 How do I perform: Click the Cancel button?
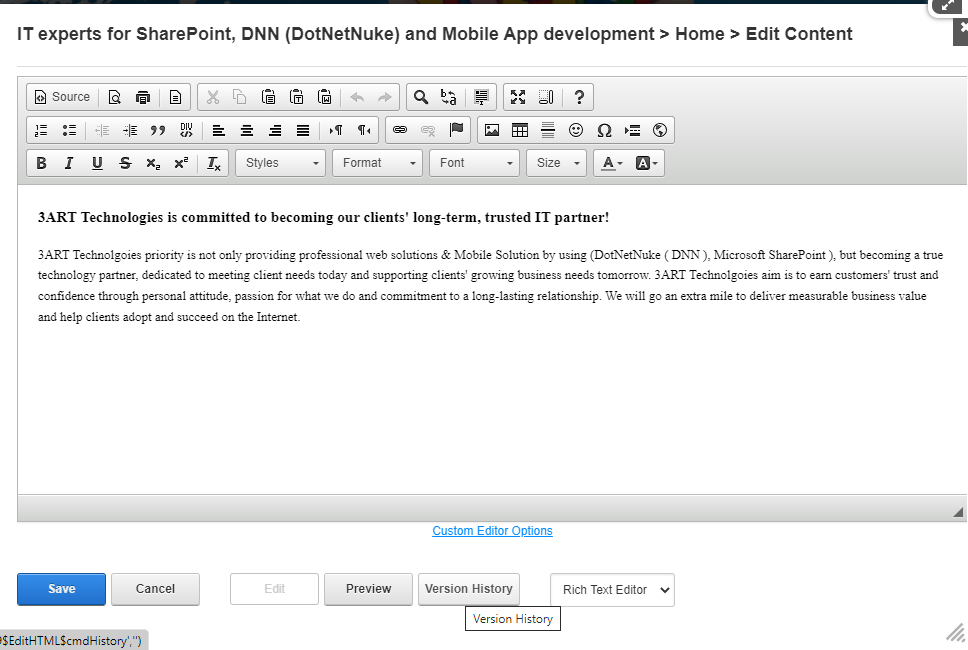click(155, 589)
